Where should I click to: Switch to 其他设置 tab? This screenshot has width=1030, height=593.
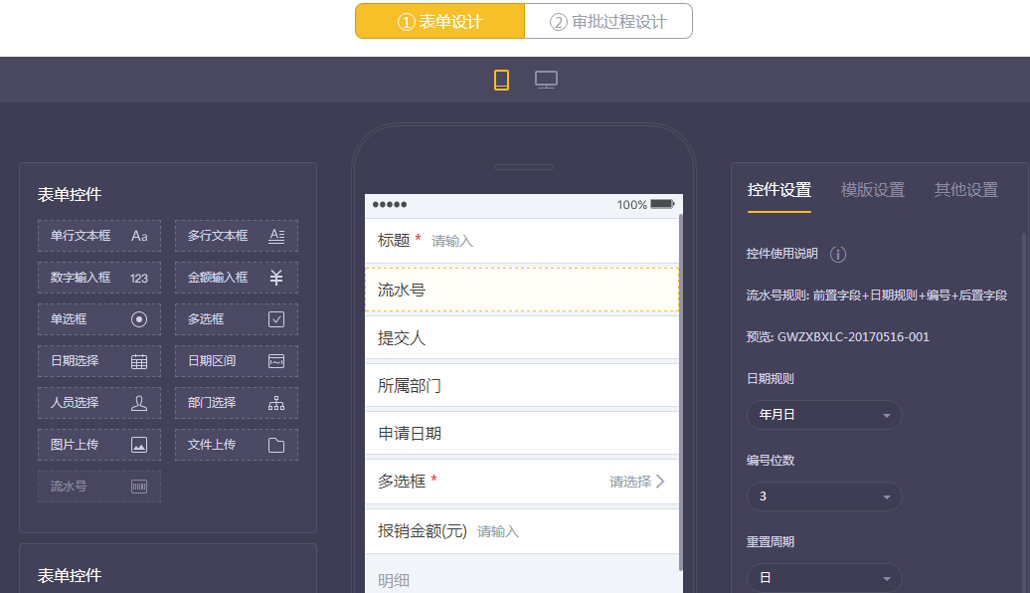tap(966, 190)
